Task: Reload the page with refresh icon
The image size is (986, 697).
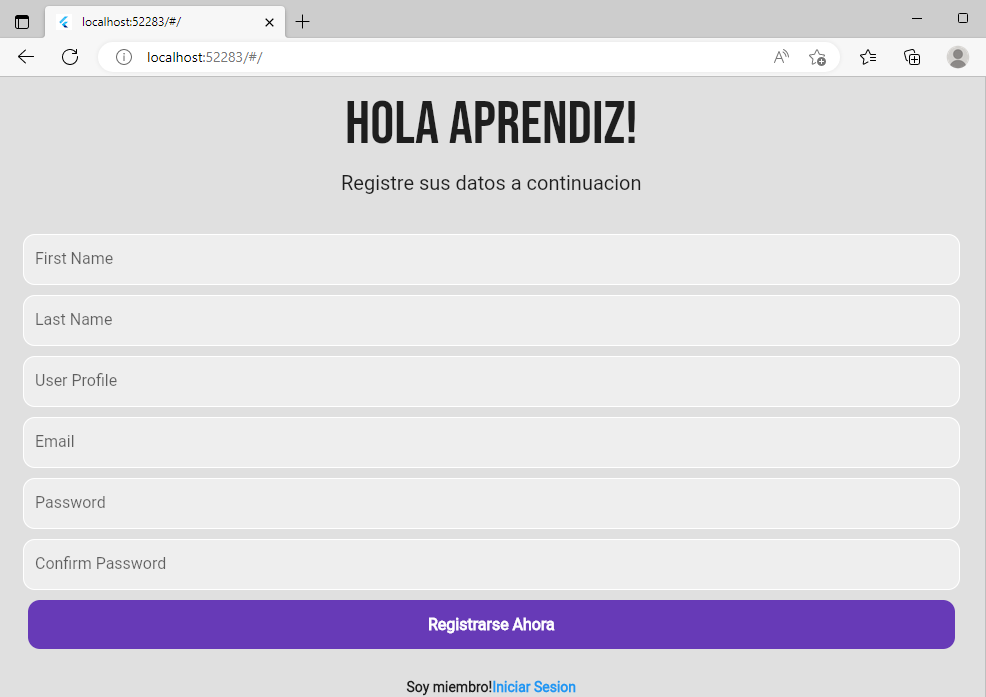Action: (70, 57)
